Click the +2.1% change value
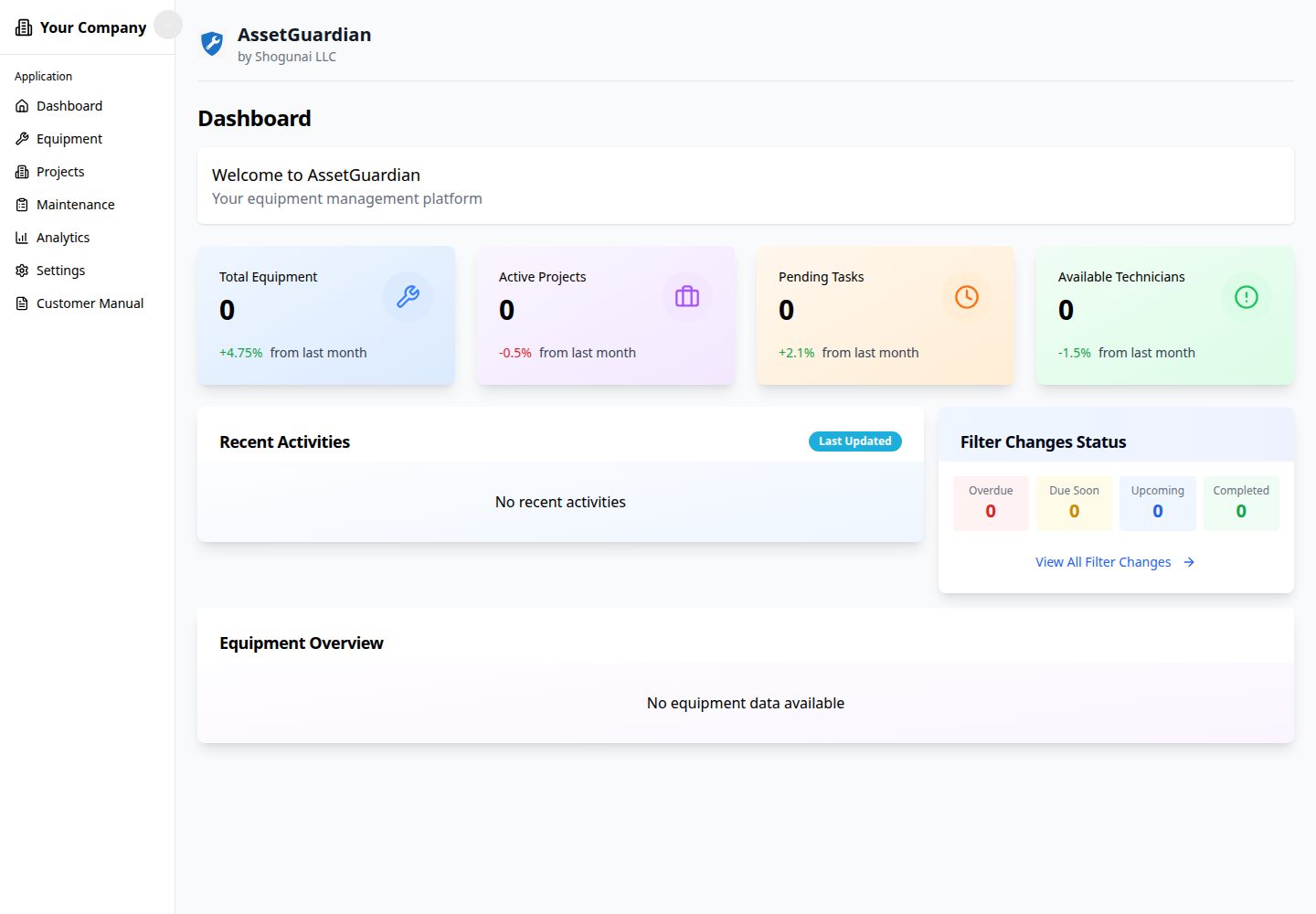This screenshot has width=1316, height=914. tap(796, 353)
